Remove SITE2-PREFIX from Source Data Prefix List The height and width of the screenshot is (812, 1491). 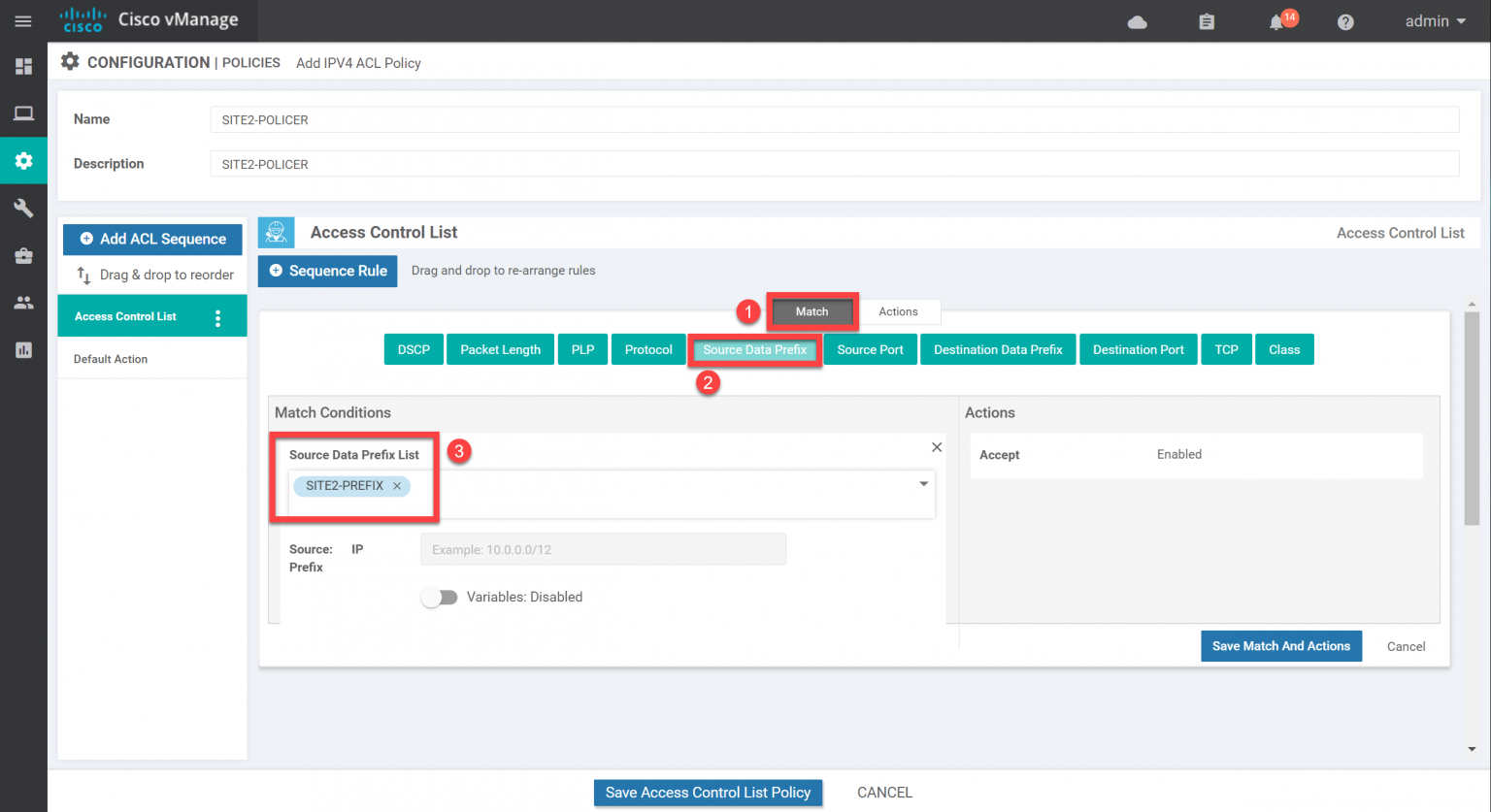tap(397, 486)
